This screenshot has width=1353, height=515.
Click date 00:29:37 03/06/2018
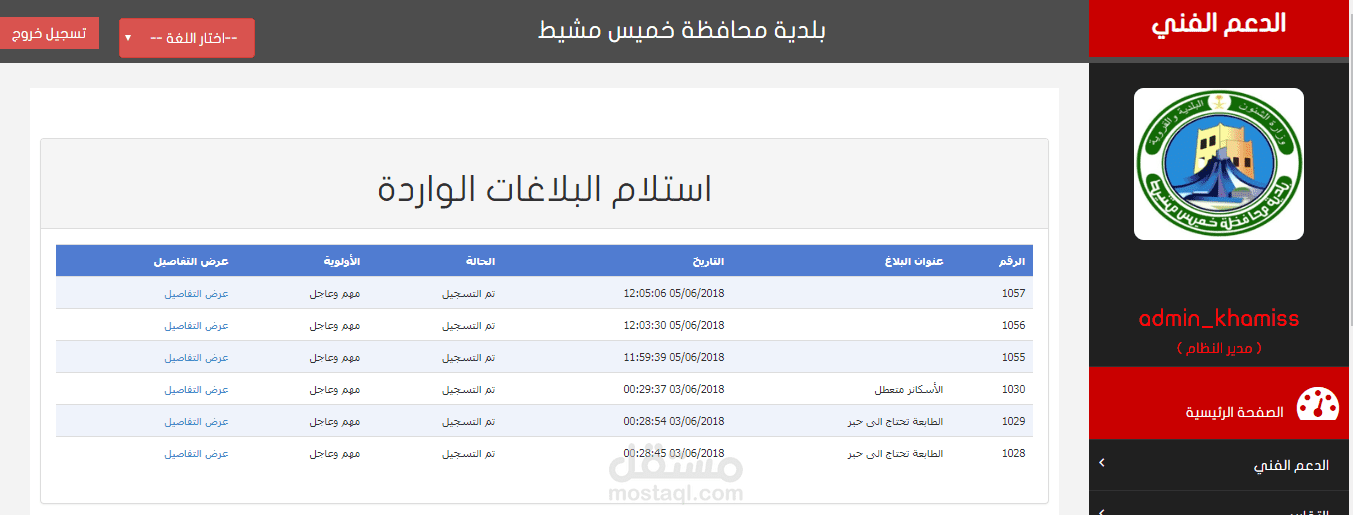point(674,390)
